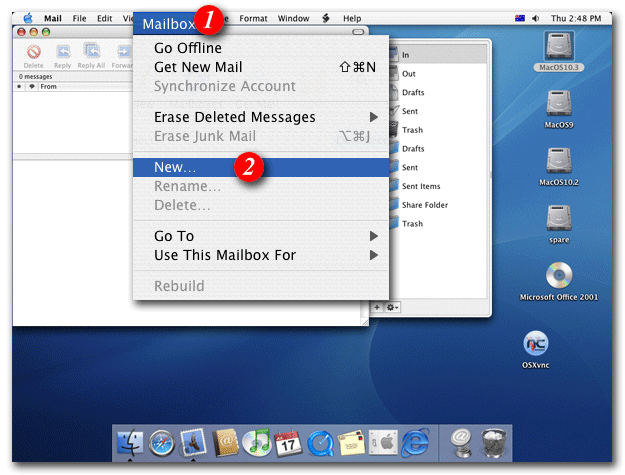Open the gear action dropdown in mailbox drawer
Image resolution: width=625 pixels, height=475 pixels.
tap(394, 307)
